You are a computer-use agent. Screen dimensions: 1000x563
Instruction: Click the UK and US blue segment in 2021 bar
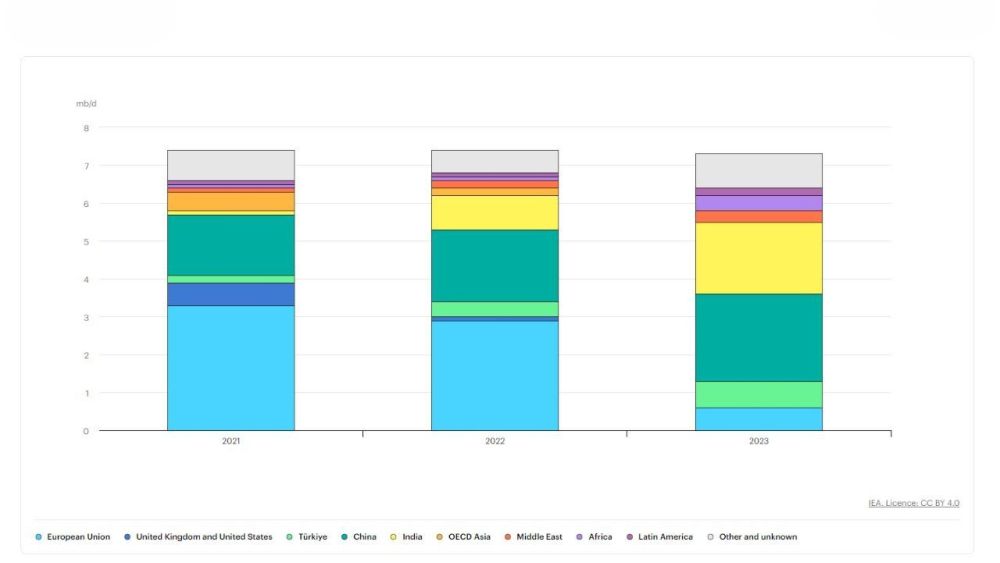pyautogui.click(x=231, y=295)
